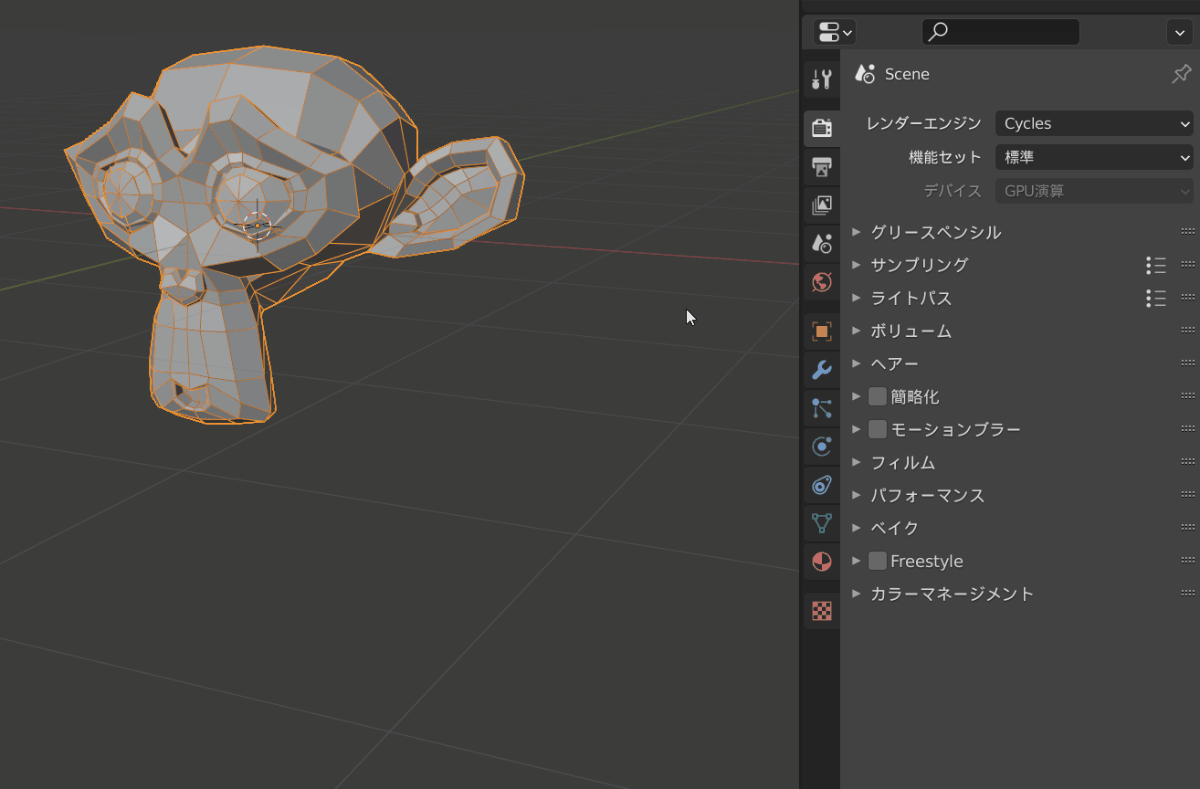Open the editor type dropdown in Properties header
The image size is (1200, 789).
click(834, 32)
